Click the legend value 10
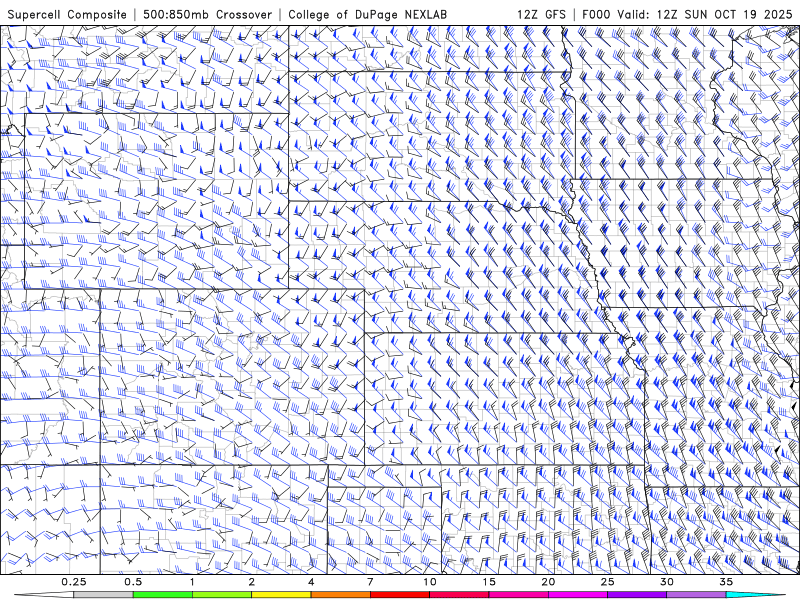 pyautogui.click(x=430, y=582)
